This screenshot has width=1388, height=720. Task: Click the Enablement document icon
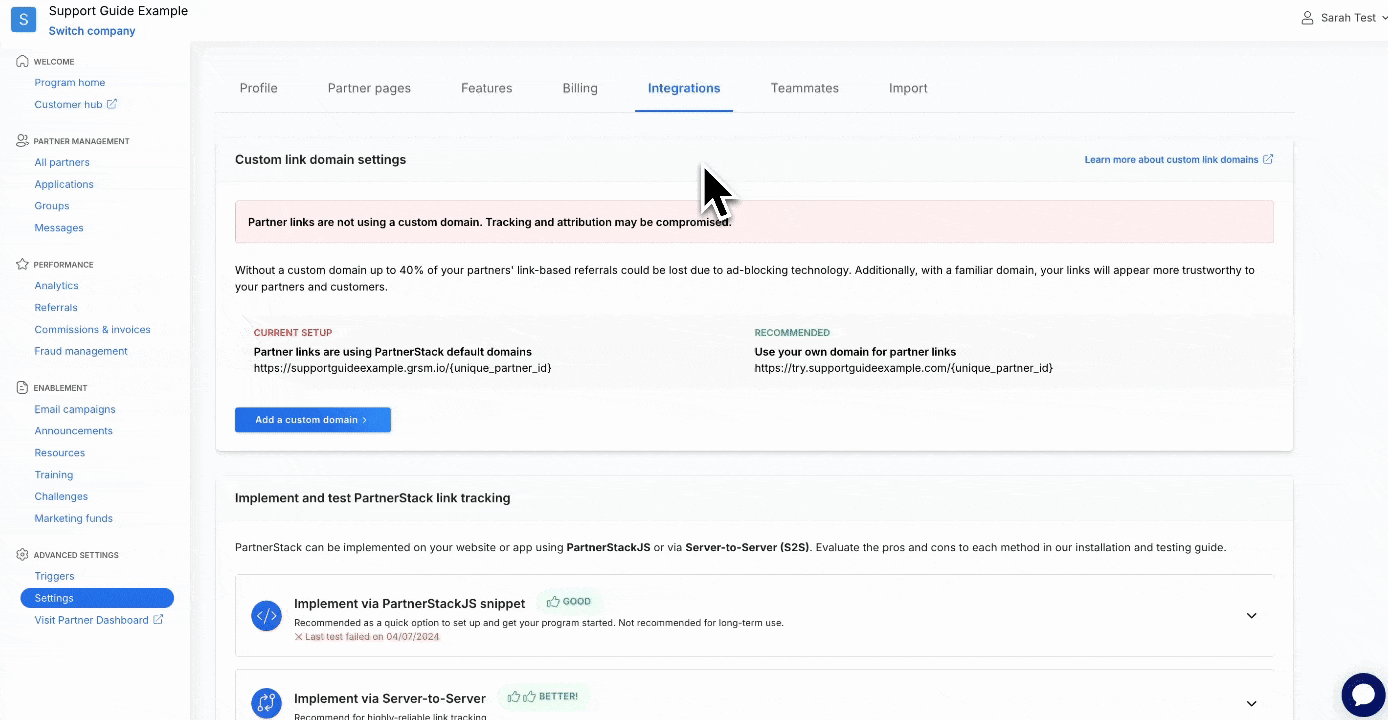(22, 388)
